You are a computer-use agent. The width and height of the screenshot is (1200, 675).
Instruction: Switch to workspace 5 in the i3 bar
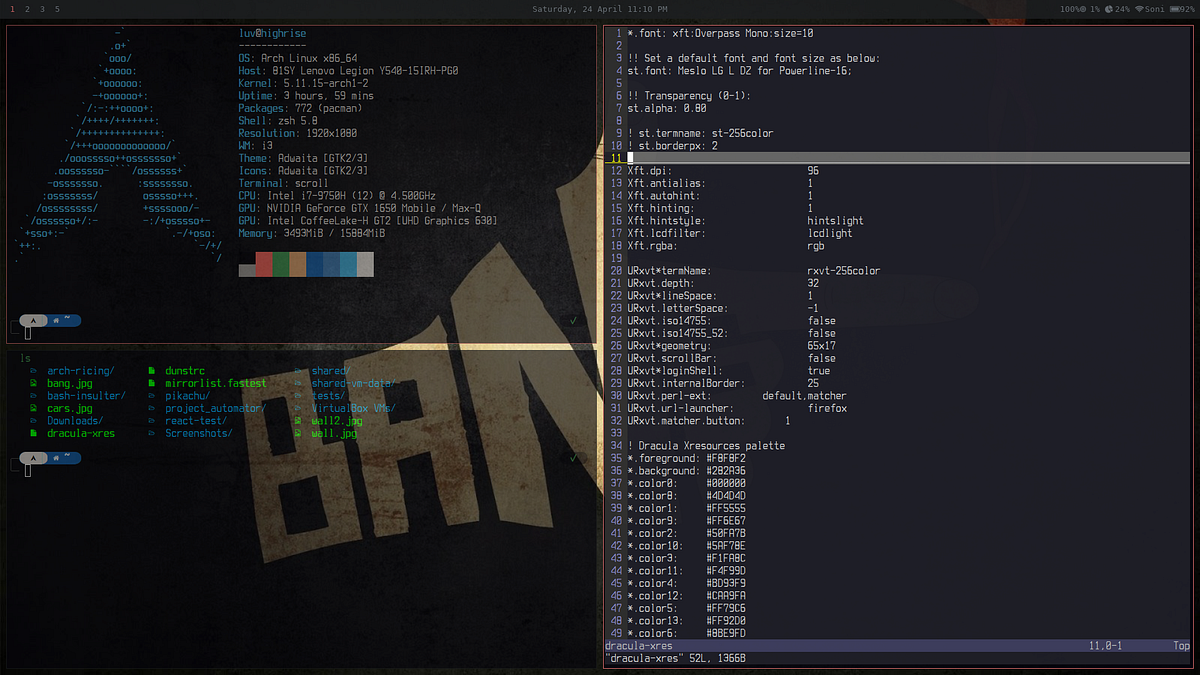click(x=58, y=8)
